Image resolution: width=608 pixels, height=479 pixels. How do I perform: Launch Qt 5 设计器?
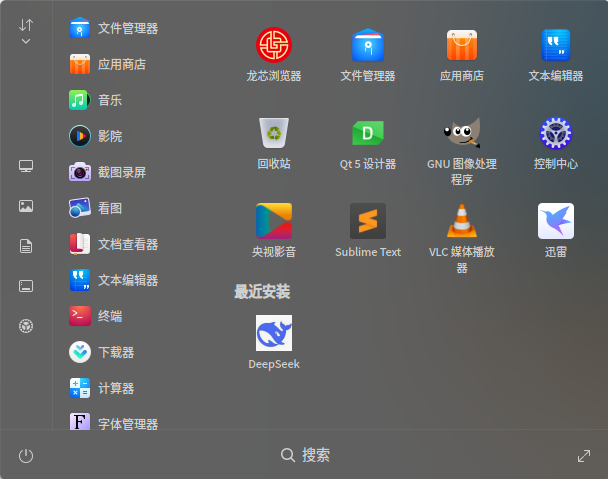coord(368,143)
